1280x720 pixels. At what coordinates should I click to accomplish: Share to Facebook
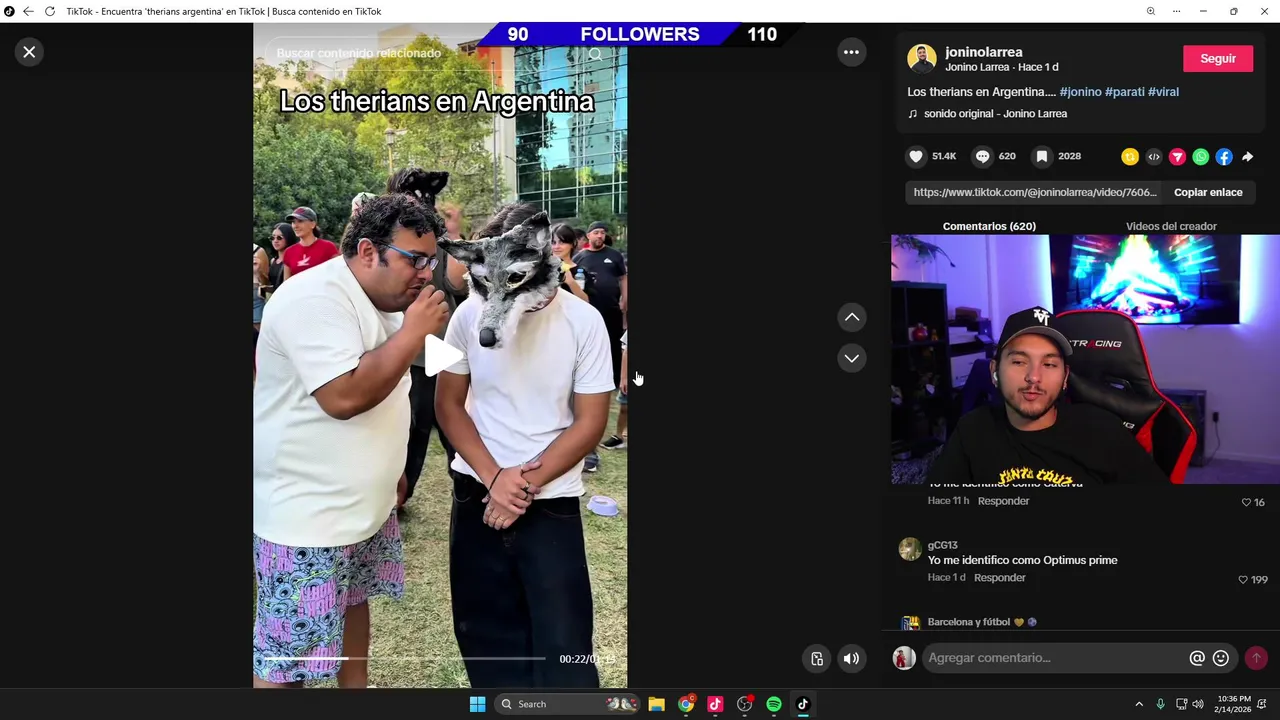[1224, 157]
